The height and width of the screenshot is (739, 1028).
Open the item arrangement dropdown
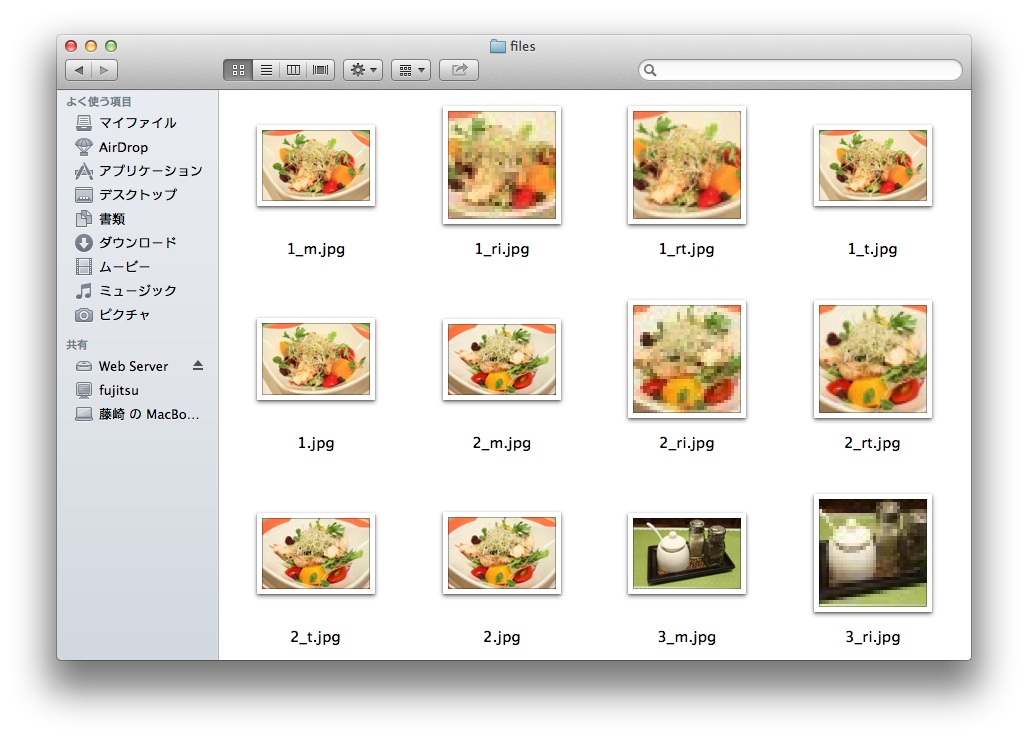[x=410, y=70]
